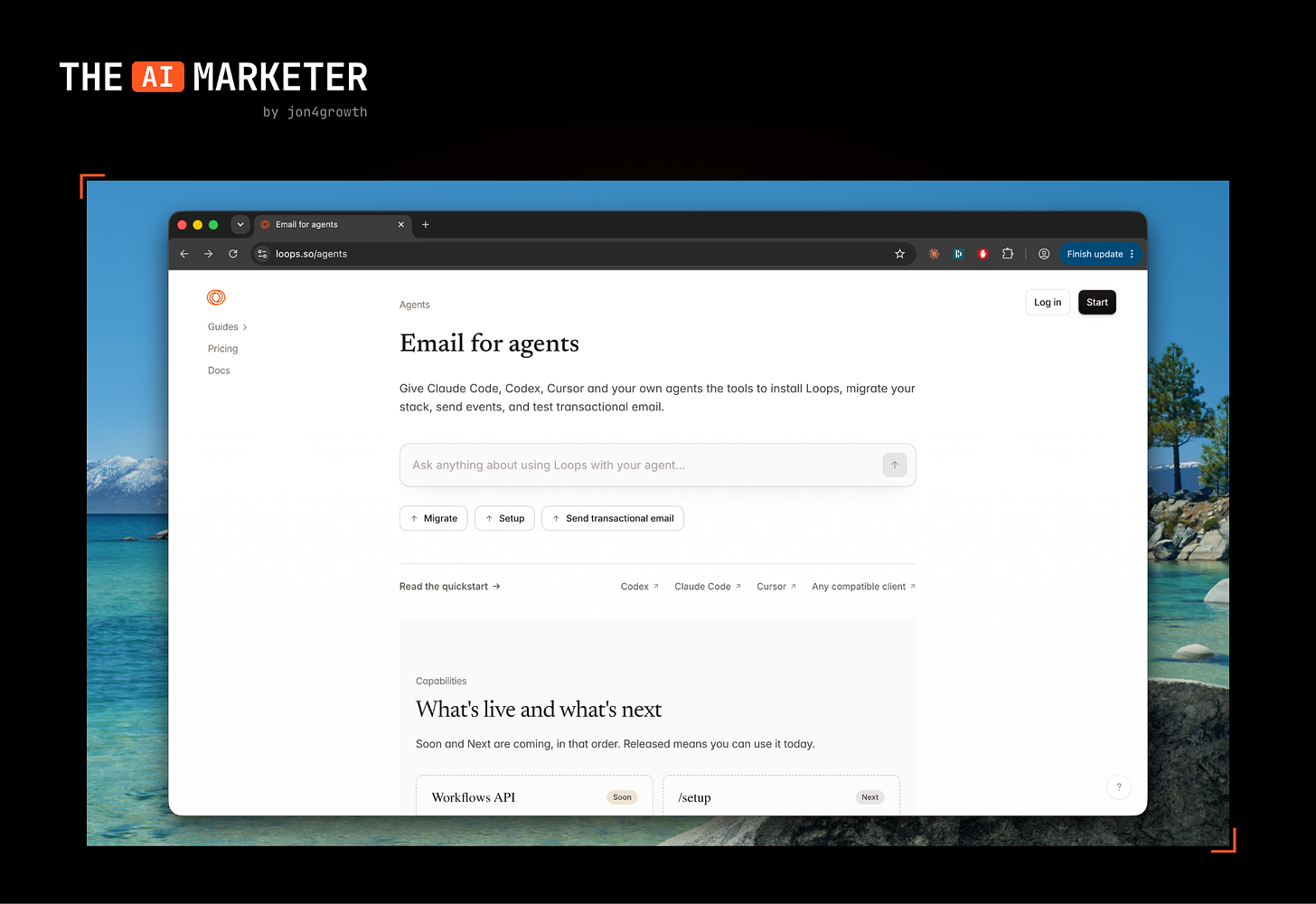This screenshot has width=1316, height=904.
Task: Open the Claude Code external link
Action: (708, 587)
